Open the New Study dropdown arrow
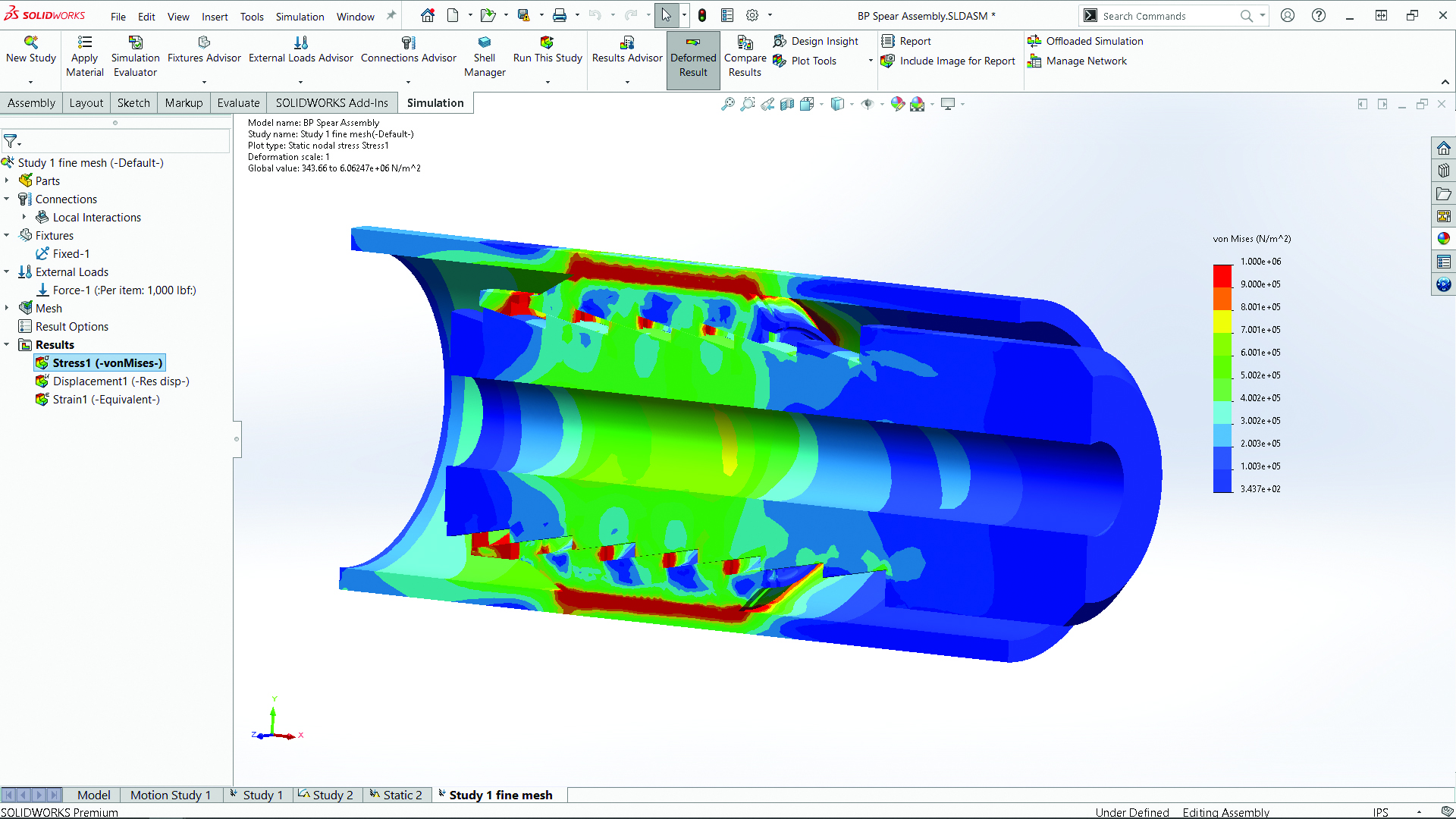This screenshot has height=819, width=1456. (x=31, y=82)
